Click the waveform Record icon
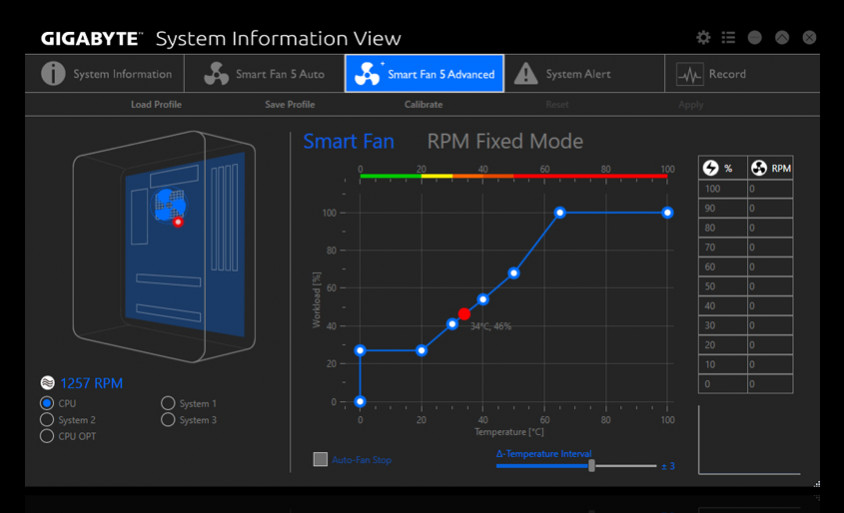 coord(690,74)
